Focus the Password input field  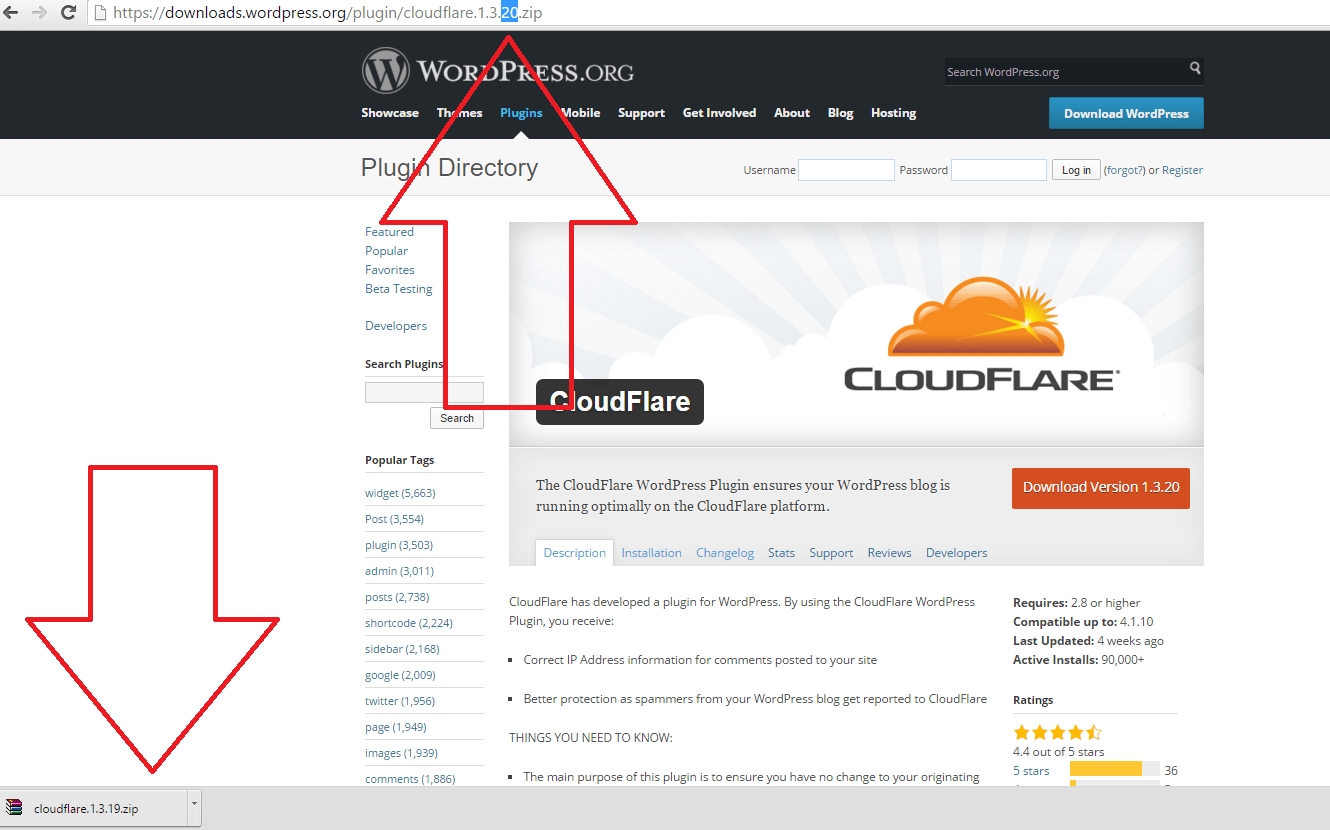click(999, 170)
